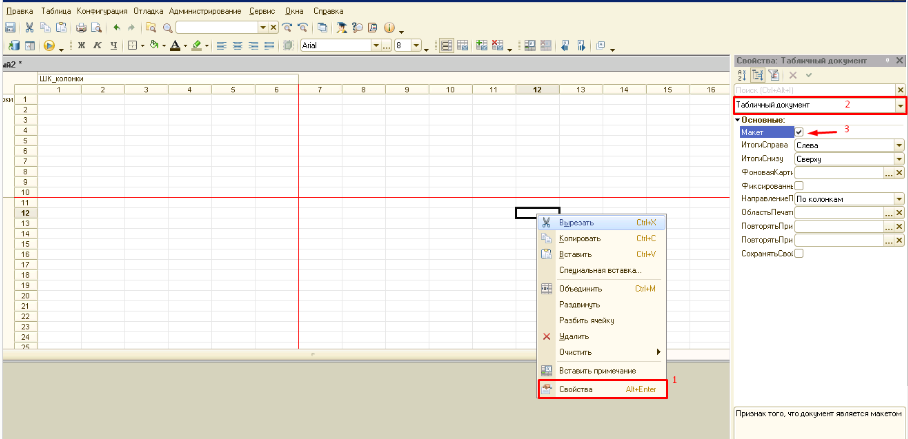This screenshot has width=908, height=439.
Task: Select Свойства in the context menu
Action: [x=576, y=389]
